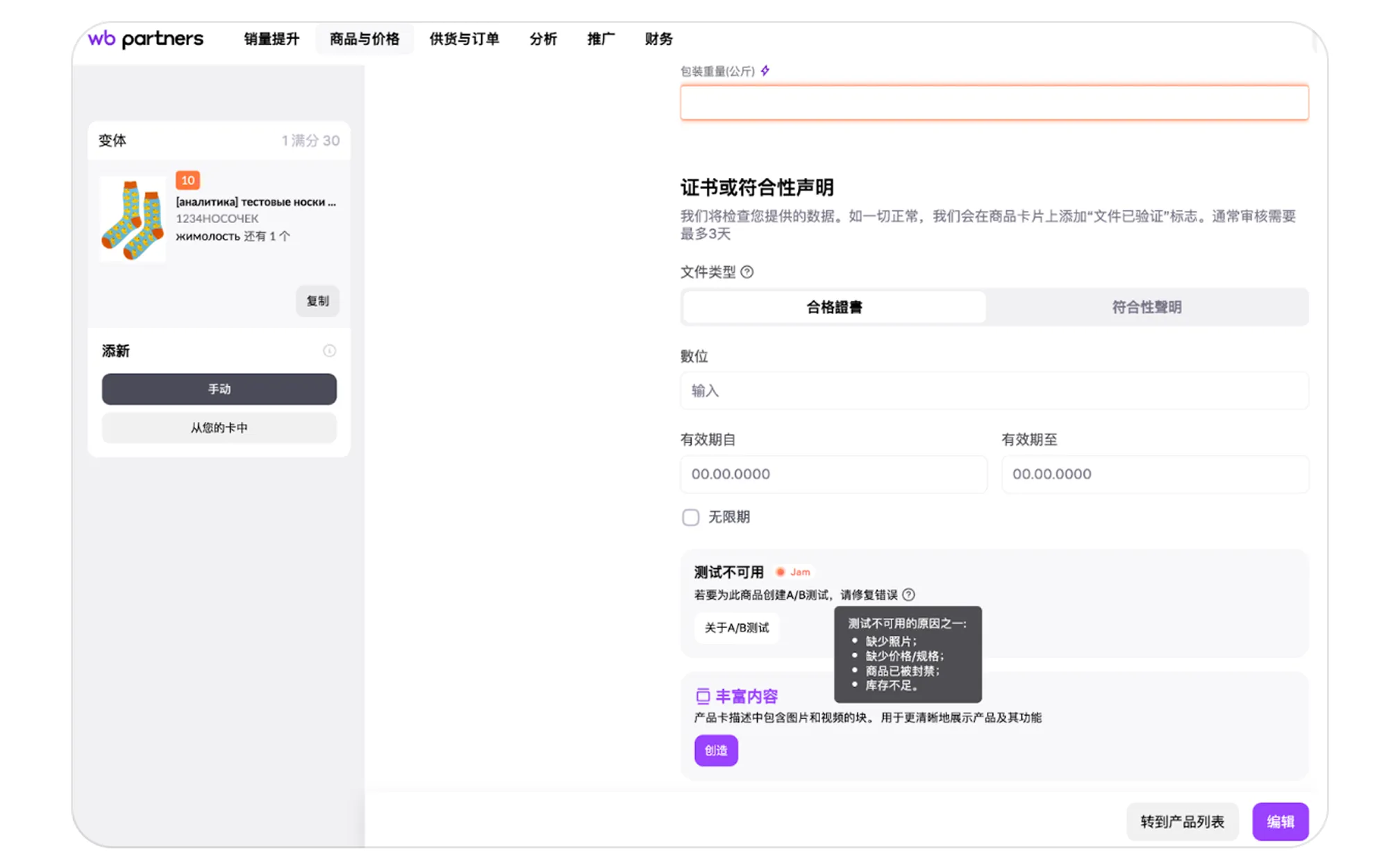Enable the 无限期 checkbox
The height and width of the screenshot is (865, 1400).
pyautogui.click(x=690, y=518)
